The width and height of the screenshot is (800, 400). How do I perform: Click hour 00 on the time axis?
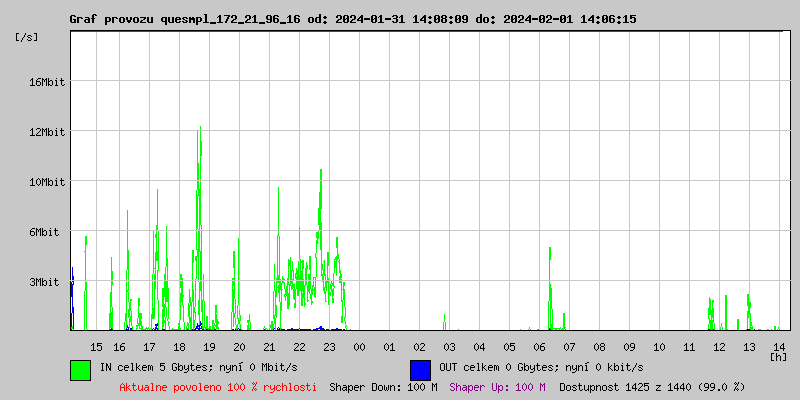[359, 346]
